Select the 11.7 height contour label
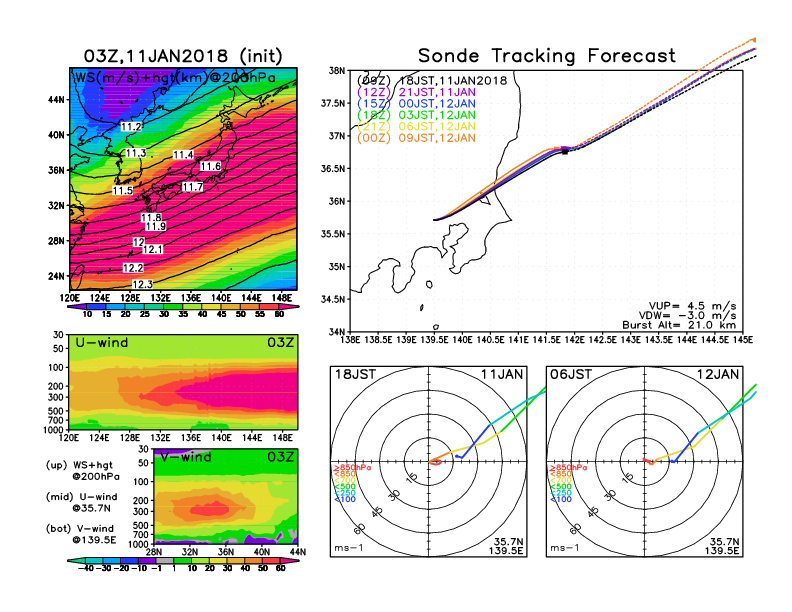This screenshot has width=792, height=612. coord(192,187)
